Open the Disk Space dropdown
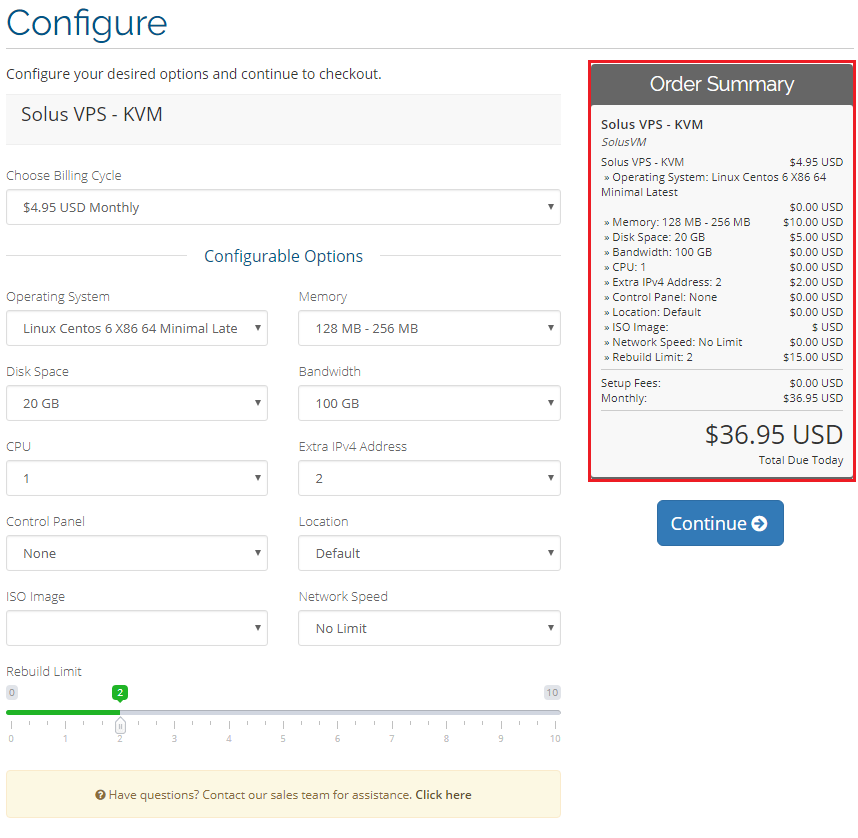 pos(137,403)
